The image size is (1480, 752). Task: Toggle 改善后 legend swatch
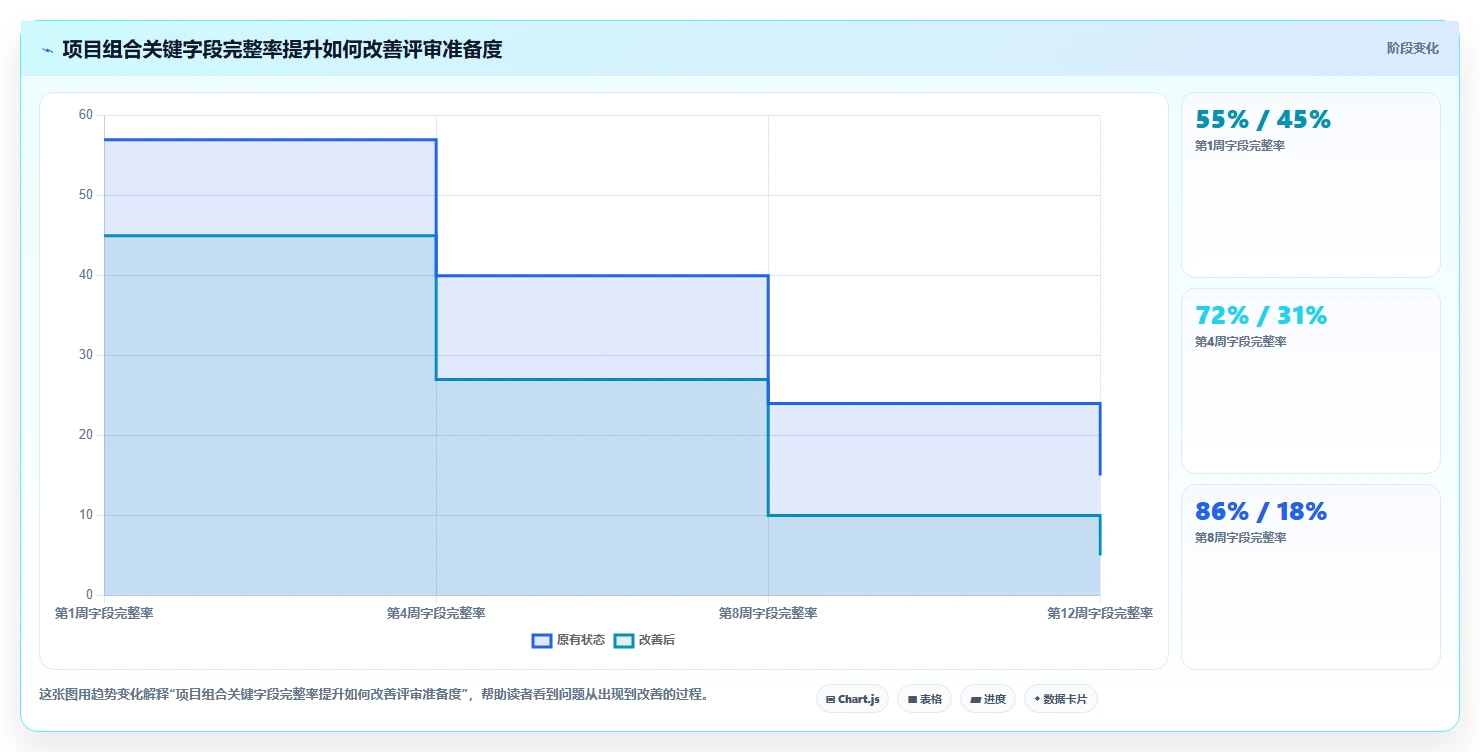click(x=624, y=640)
